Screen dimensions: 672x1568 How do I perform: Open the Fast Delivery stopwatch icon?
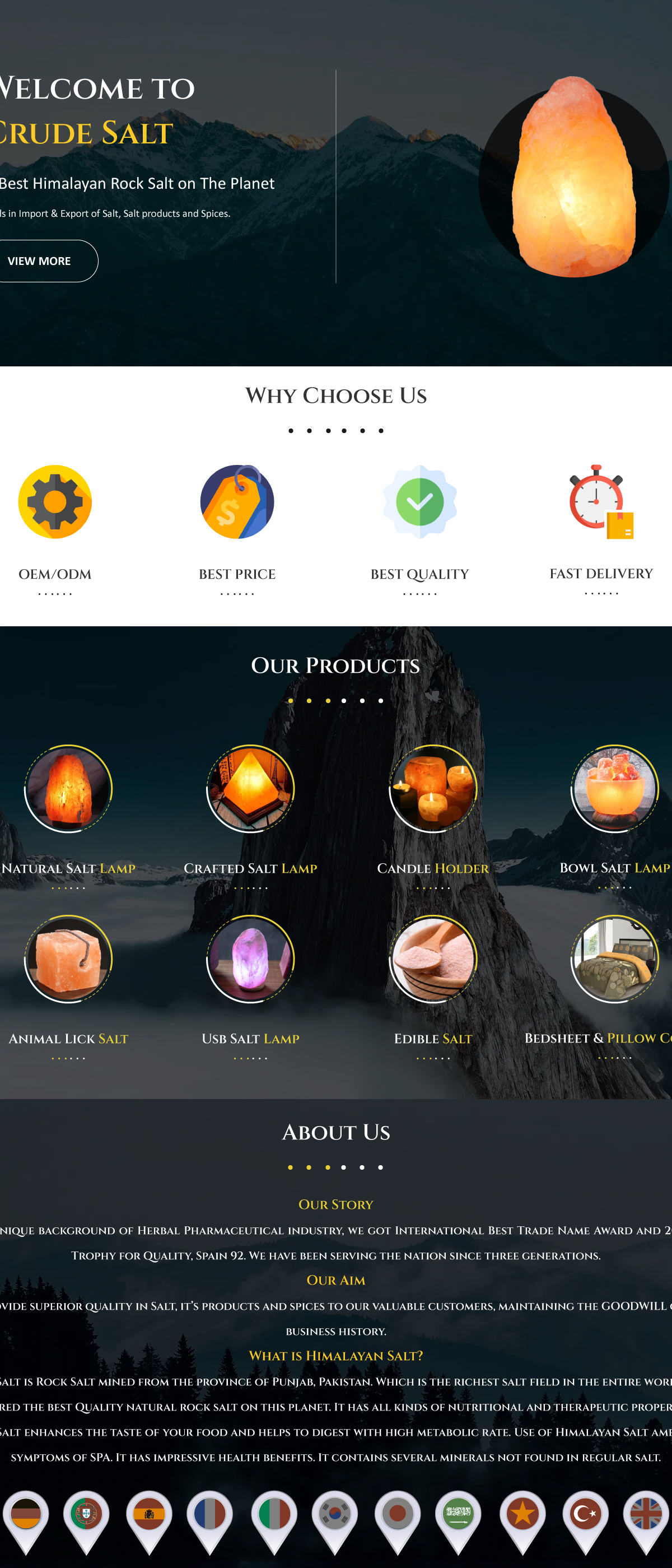[x=601, y=501]
